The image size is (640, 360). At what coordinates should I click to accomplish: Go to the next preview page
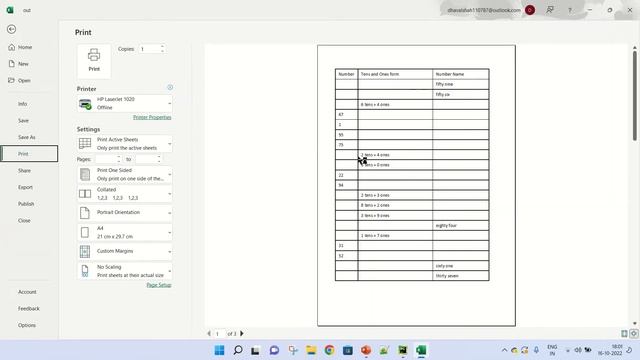point(242,333)
